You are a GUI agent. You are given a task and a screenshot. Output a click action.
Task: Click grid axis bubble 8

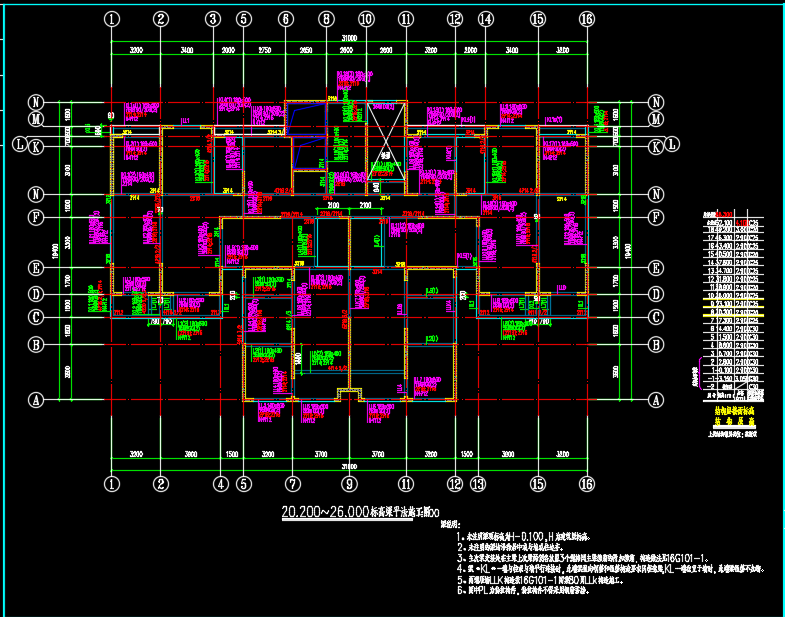click(x=325, y=19)
